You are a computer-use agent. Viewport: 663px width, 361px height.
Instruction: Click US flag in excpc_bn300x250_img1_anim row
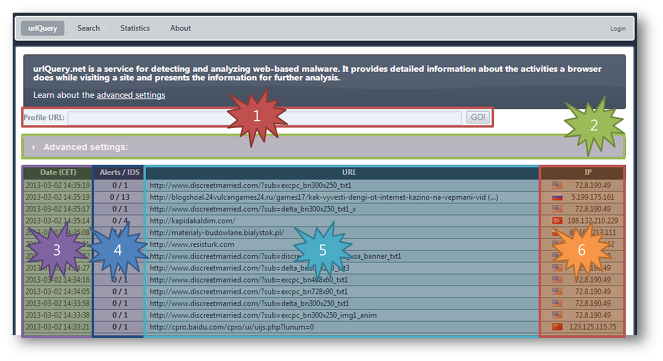click(x=557, y=315)
